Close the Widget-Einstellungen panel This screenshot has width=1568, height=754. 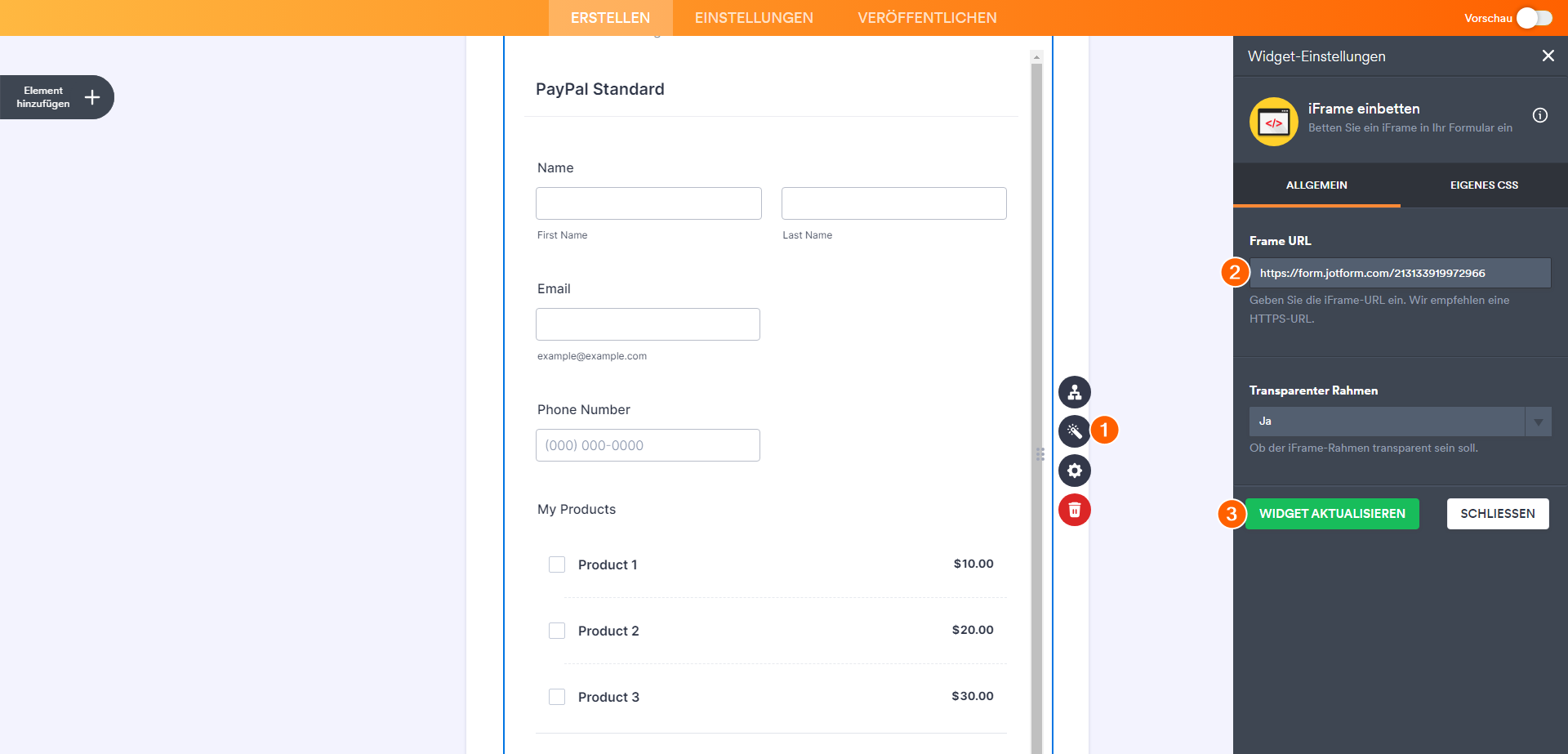pyautogui.click(x=1548, y=56)
